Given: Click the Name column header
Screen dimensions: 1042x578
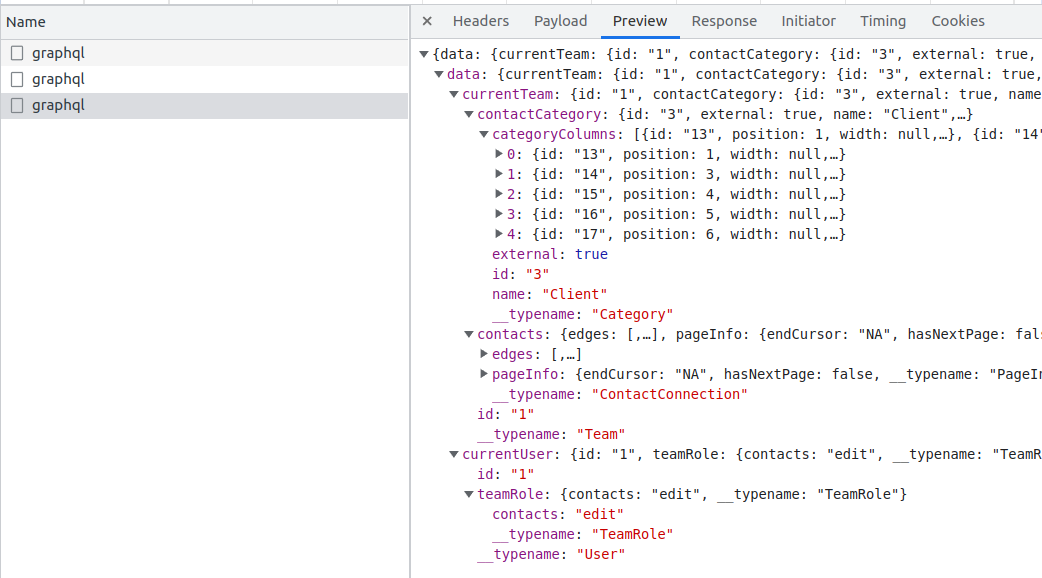Looking at the screenshot, I should [26, 22].
